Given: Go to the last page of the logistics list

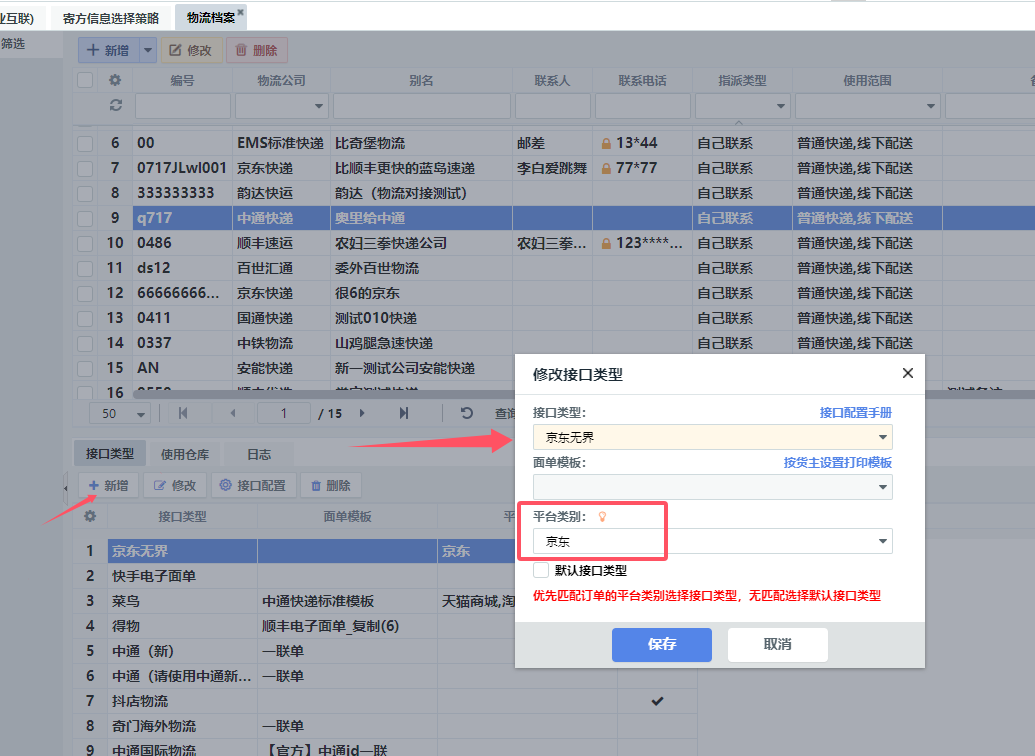Looking at the screenshot, I should click(x=403, y=413).
